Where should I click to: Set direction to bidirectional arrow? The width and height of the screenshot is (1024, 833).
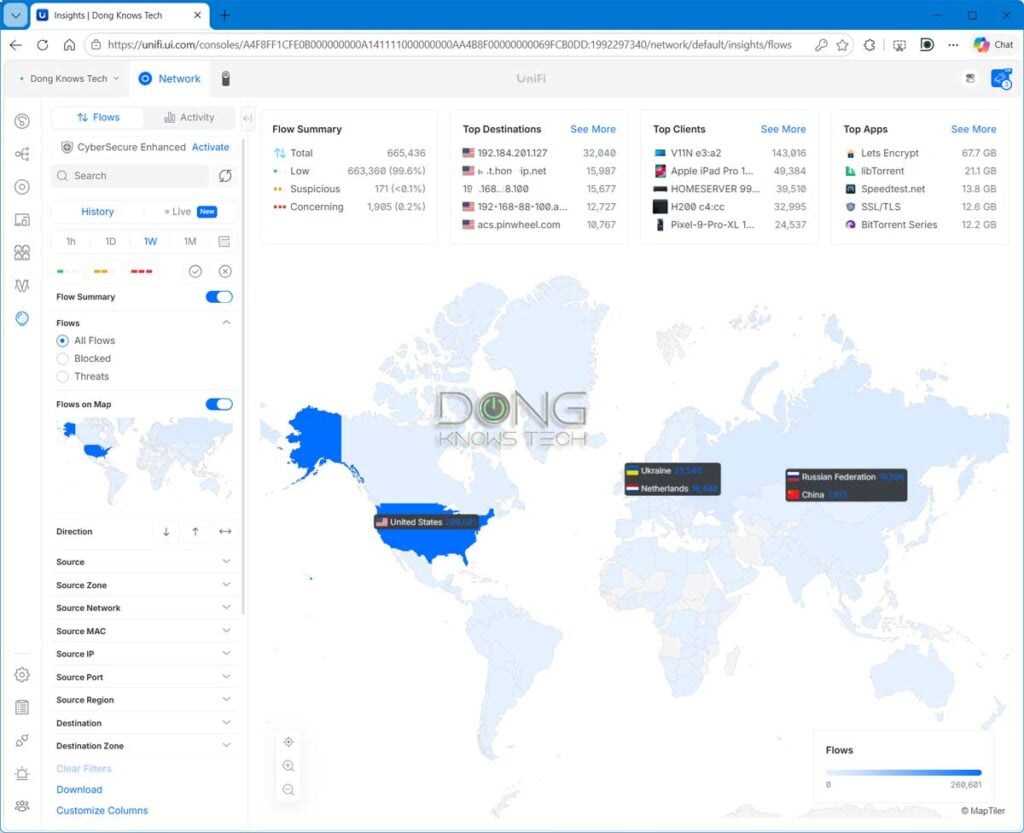pos(225,531)
